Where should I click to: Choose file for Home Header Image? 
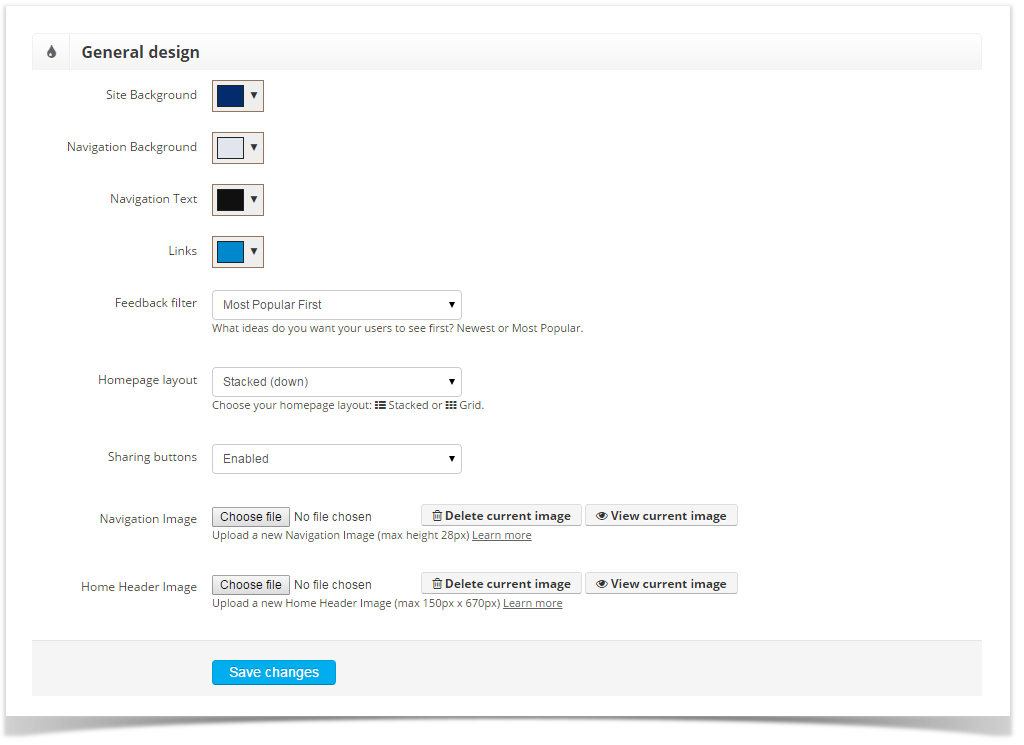pos(251,585)
